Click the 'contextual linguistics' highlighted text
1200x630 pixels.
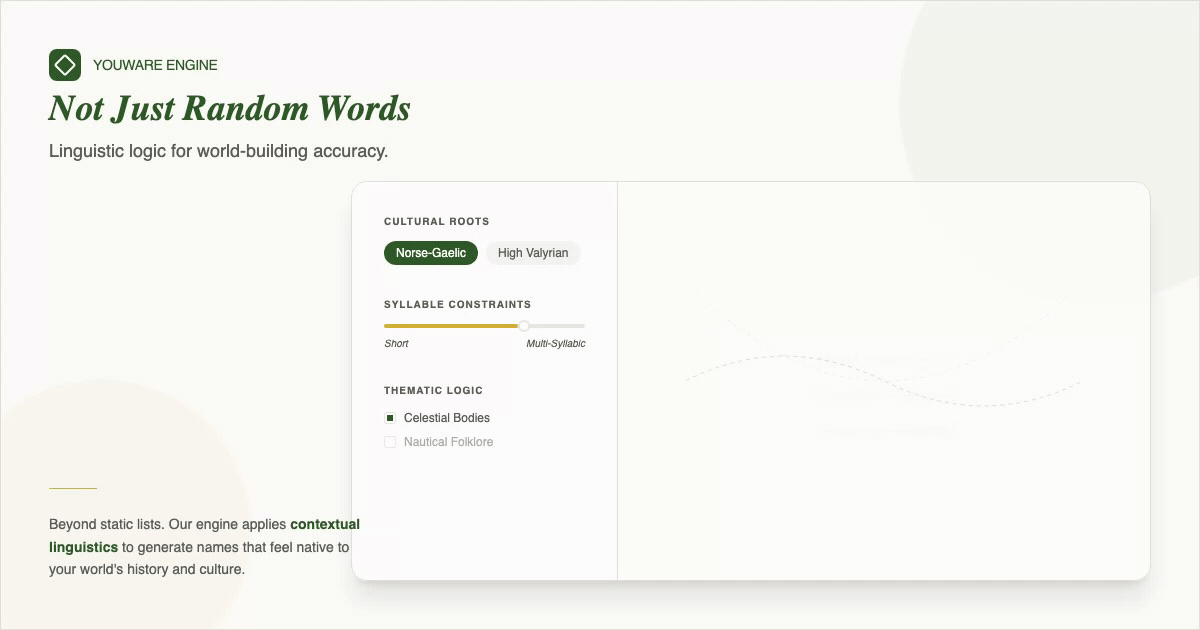click(x=204, y=535)
